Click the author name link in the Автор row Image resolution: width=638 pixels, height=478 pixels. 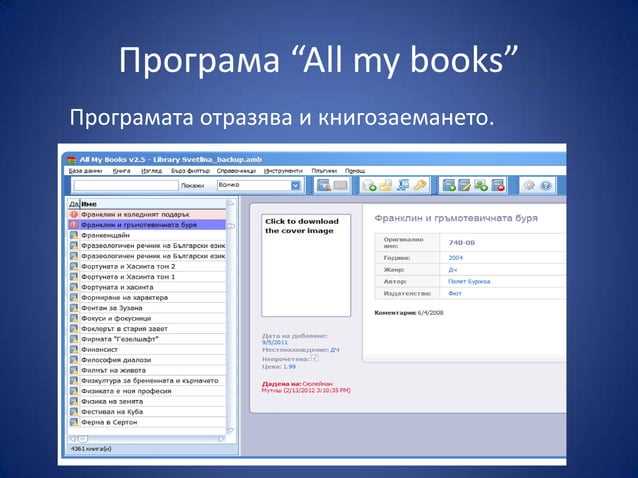469,282
